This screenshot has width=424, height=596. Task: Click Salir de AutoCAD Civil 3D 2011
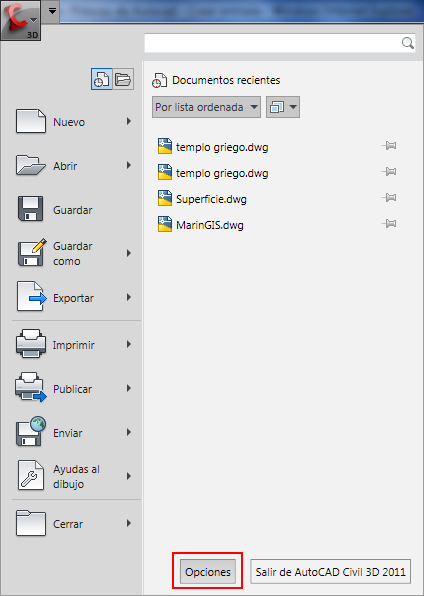[x=330, y=571]
